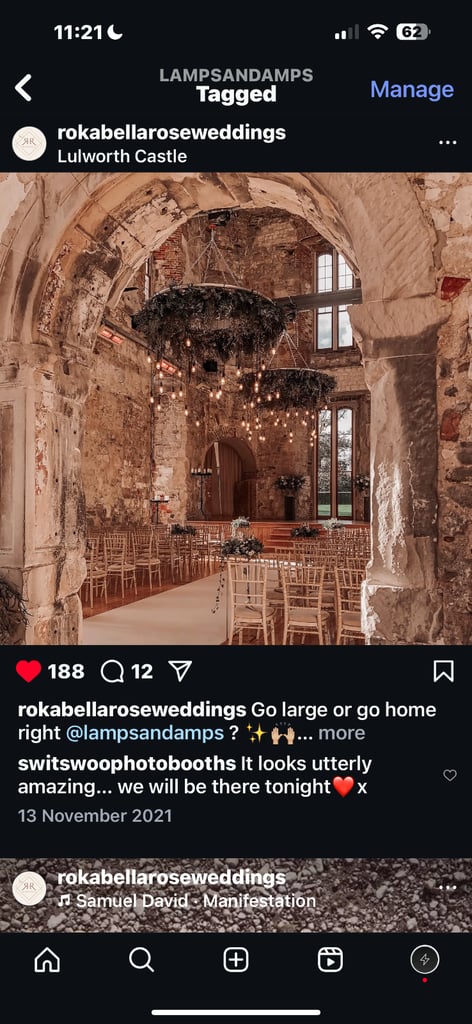Save post with bookmark icon
This screenshot has height=1024, width=472.
tap(443, 671)
